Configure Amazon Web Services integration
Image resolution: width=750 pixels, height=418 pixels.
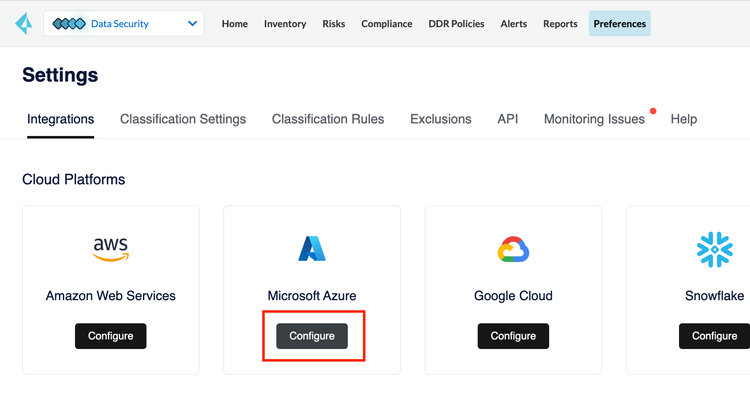(x=110, y=336)
